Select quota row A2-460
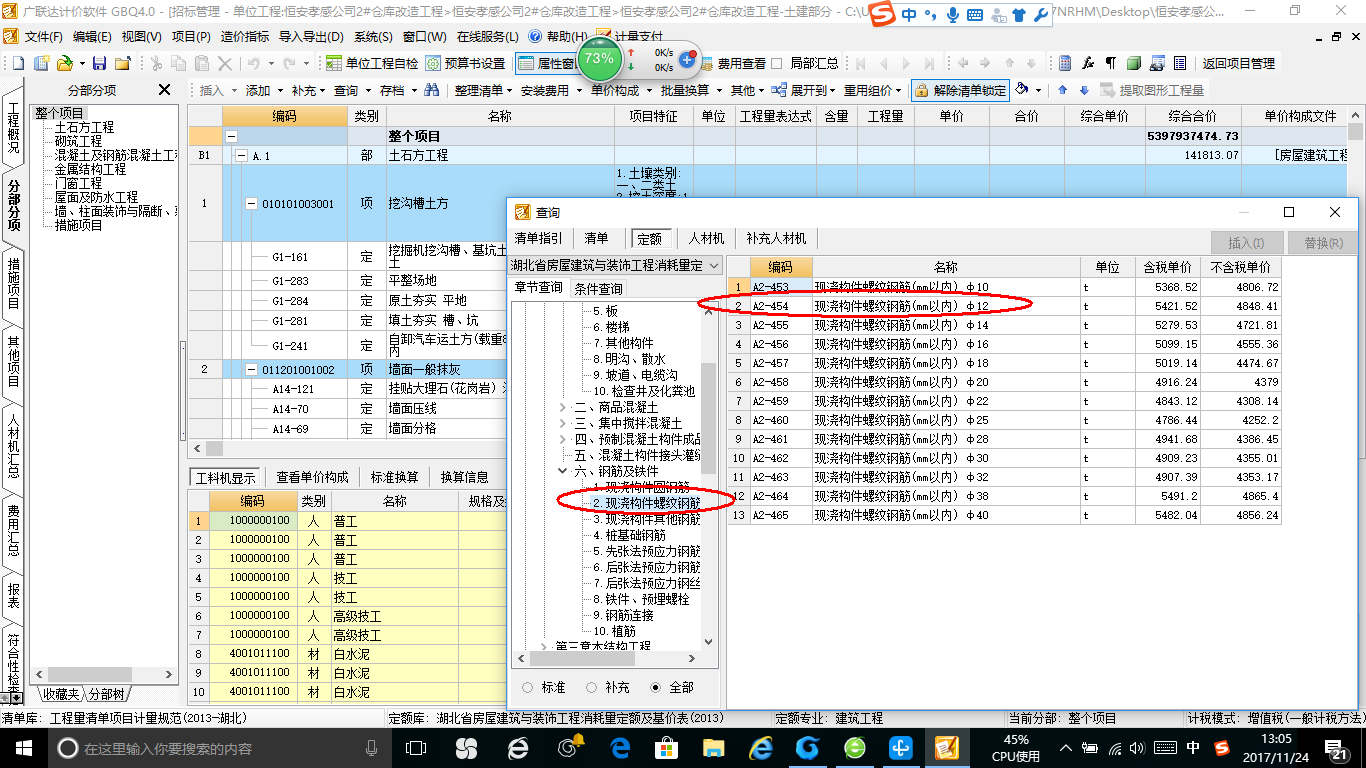The image size is (1366, 768). coord(1004,420)
